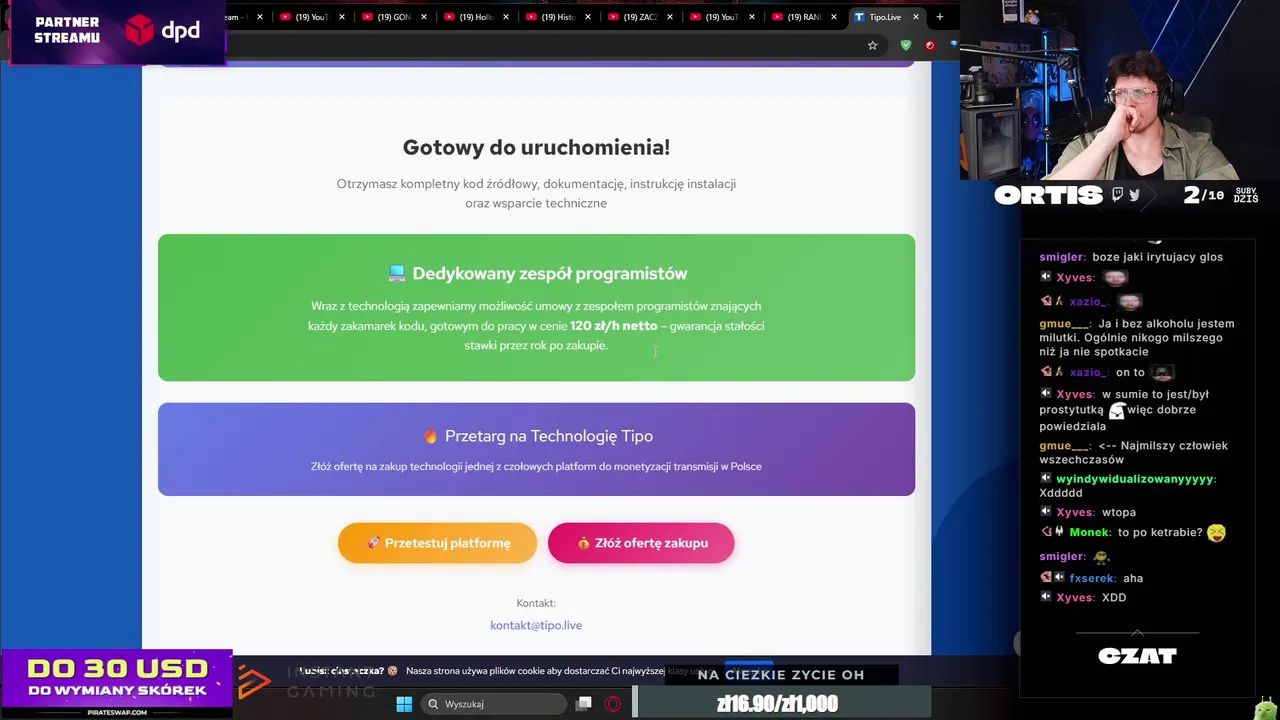This screenshot has width=1280, height=720.
Task: Open the Opera browser taskbar icon
Action: coord(613,704)
